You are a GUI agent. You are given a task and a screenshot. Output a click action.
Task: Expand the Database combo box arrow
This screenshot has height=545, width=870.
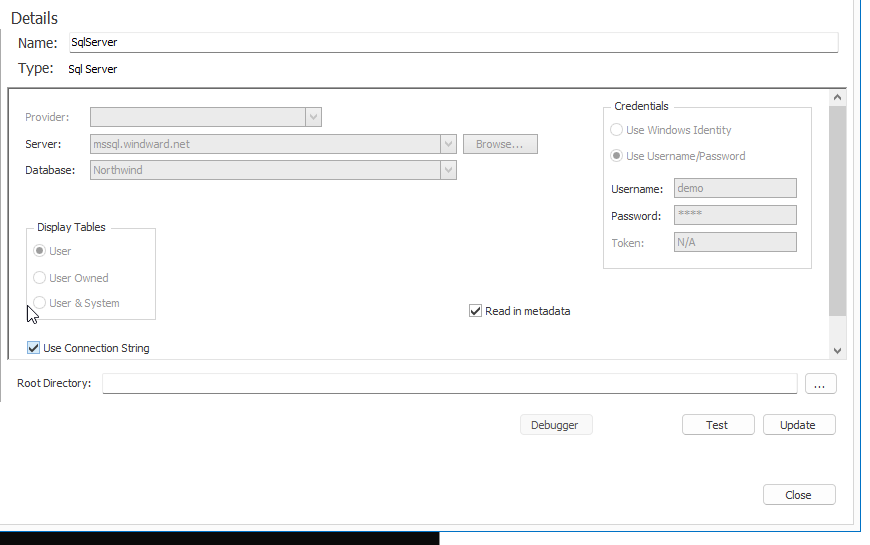coord(448,170)
